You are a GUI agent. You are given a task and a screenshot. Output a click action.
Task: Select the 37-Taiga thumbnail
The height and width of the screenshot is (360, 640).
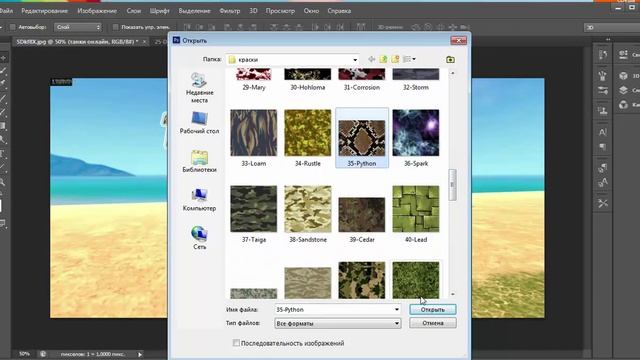[253, 209]
